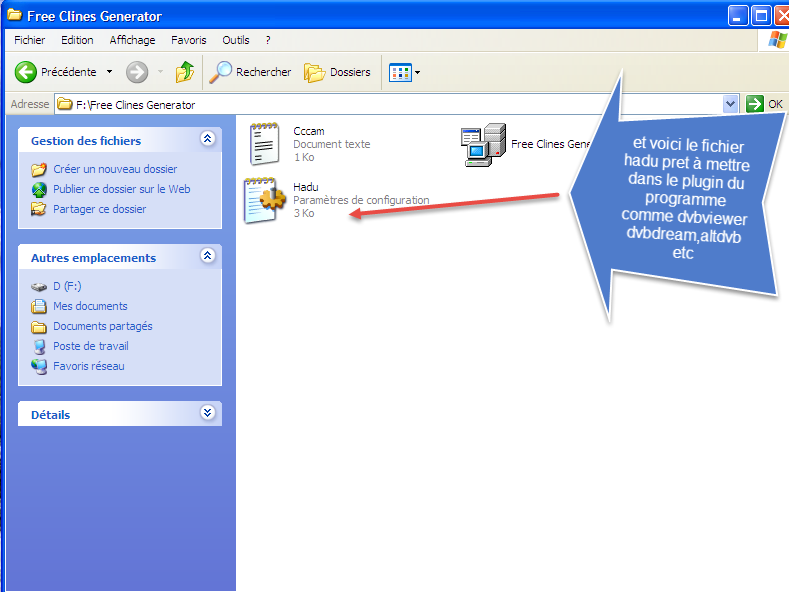Collapse the Gestion des fichiers panel

(207, 140)
